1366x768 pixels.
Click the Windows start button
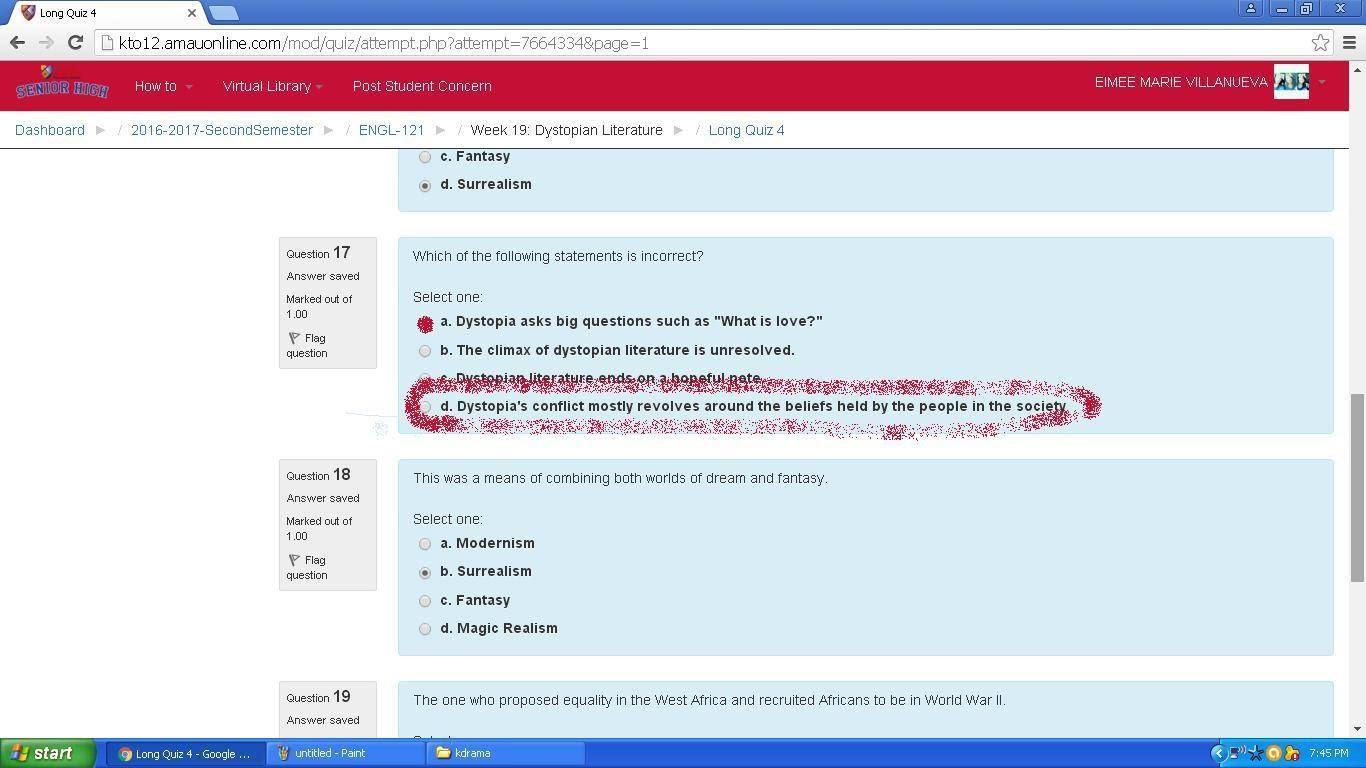(48, 753)
